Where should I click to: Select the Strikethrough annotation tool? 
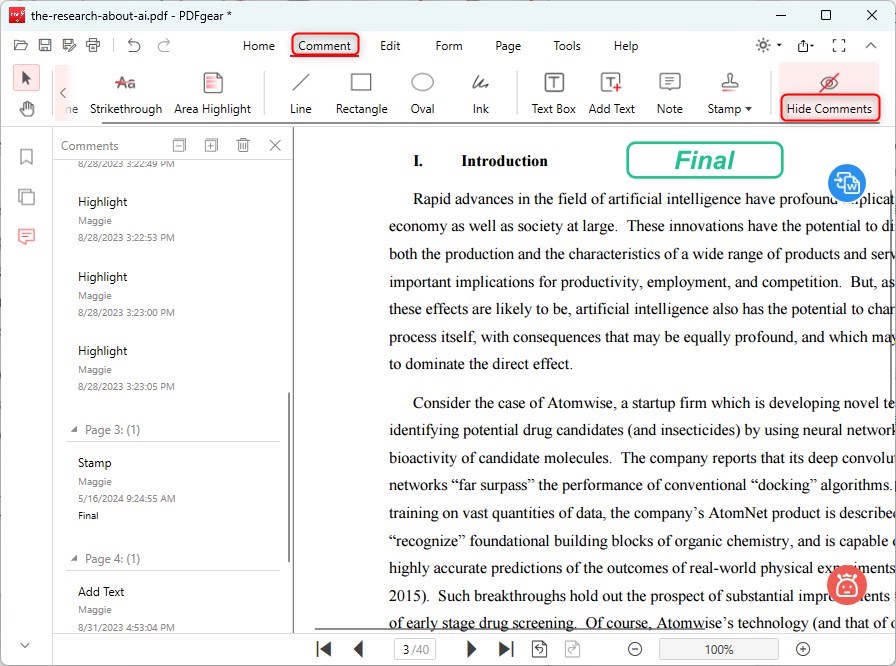coord(125,93)
